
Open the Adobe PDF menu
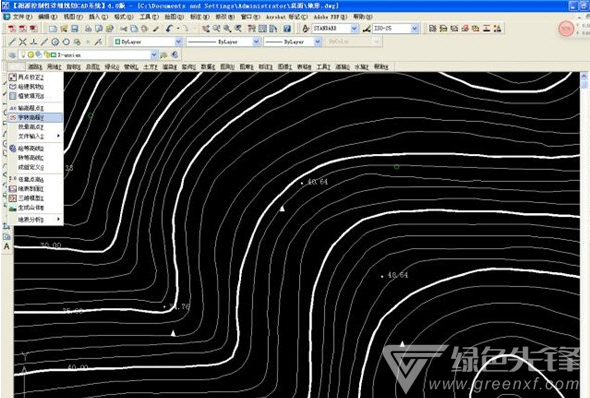[330, 17]
